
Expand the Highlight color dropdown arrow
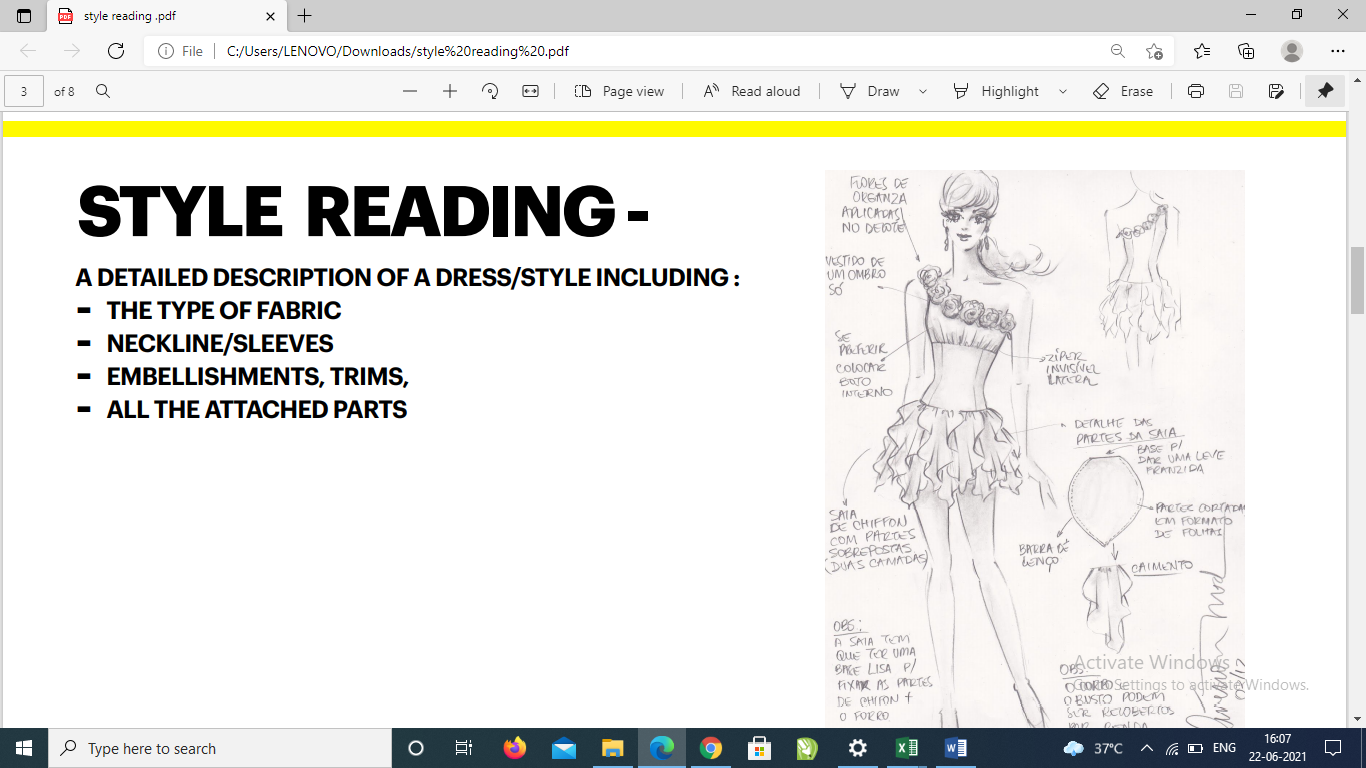(x=1062, y=91)
